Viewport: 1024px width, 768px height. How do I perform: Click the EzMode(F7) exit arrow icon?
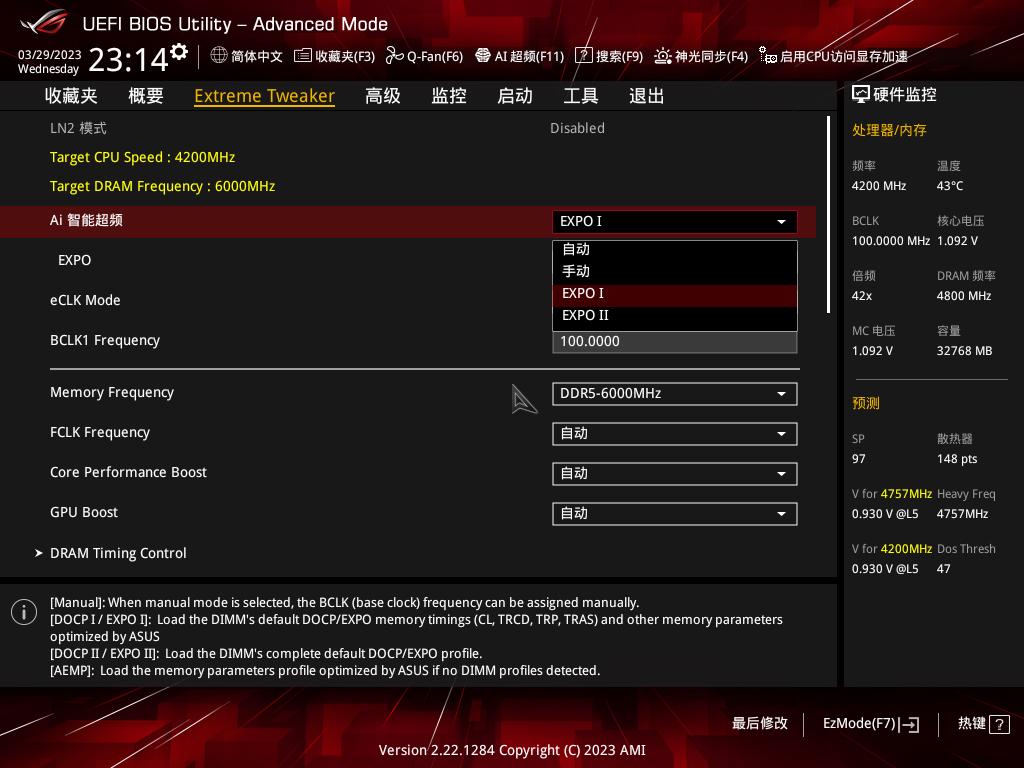(x=909, y=724)
